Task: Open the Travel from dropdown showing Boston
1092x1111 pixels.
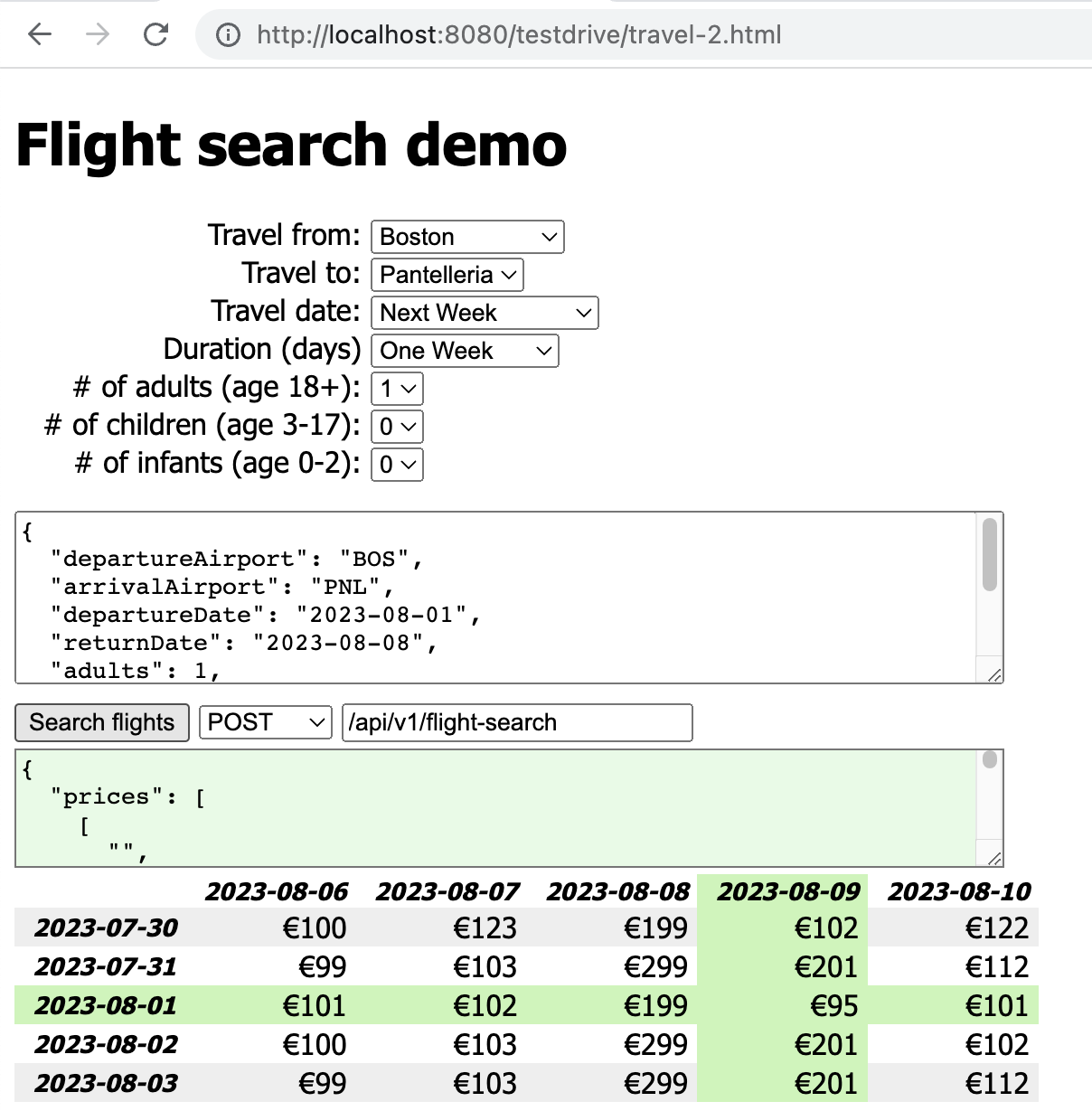Action: [466, 236]
